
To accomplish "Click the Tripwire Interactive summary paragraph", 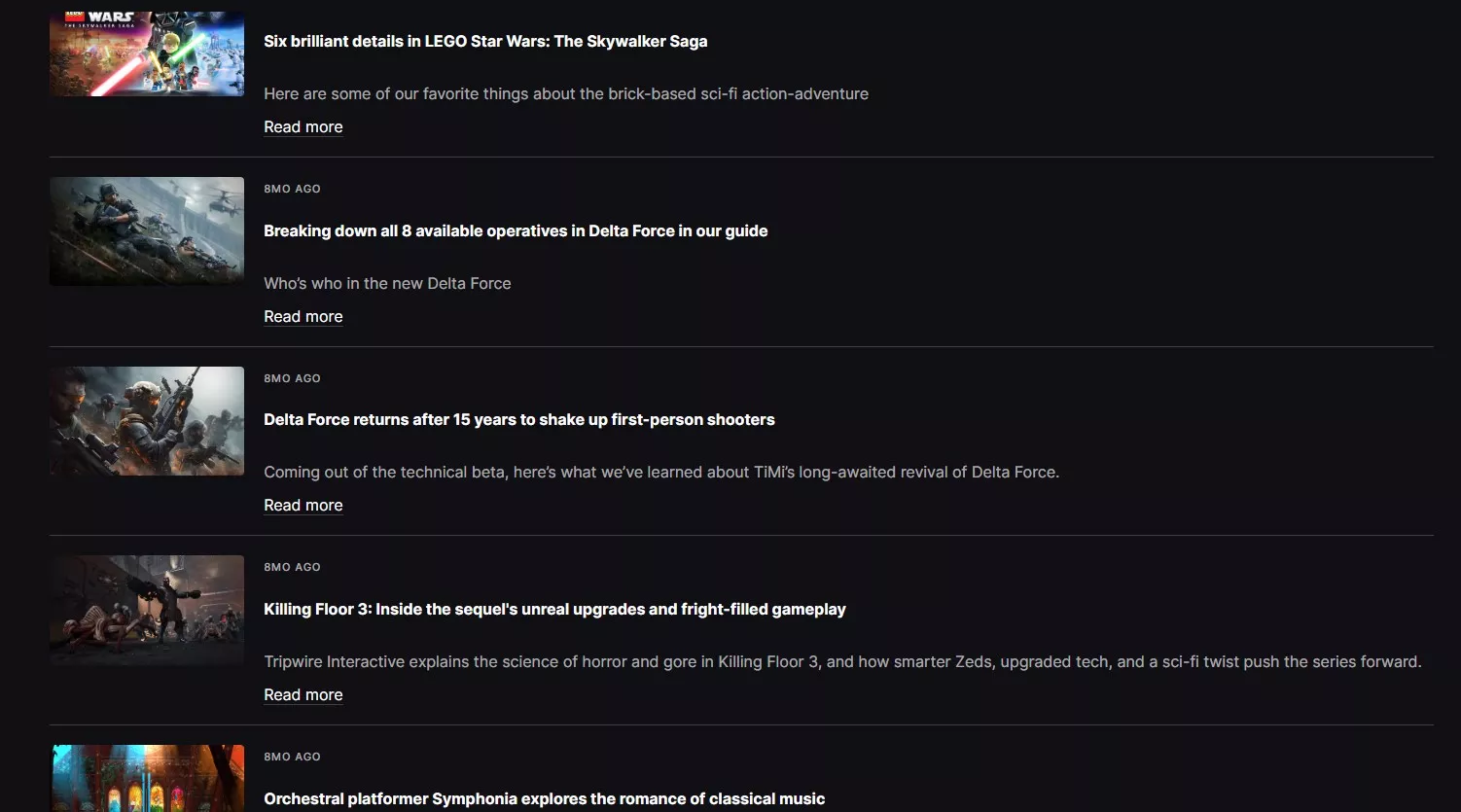I will pyautogui.click(x=842, y=661).
